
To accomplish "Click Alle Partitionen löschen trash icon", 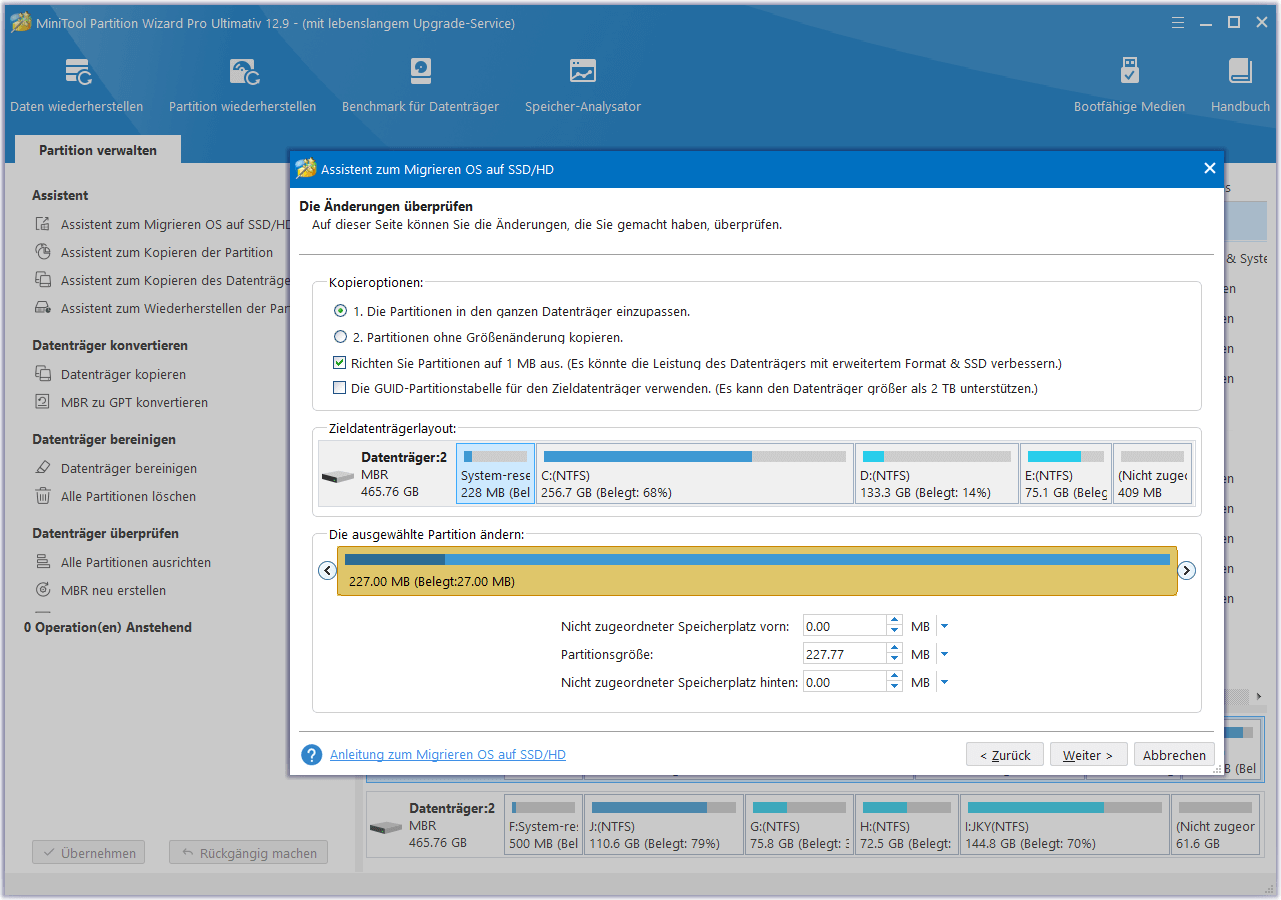I will [x=42, y=497].
